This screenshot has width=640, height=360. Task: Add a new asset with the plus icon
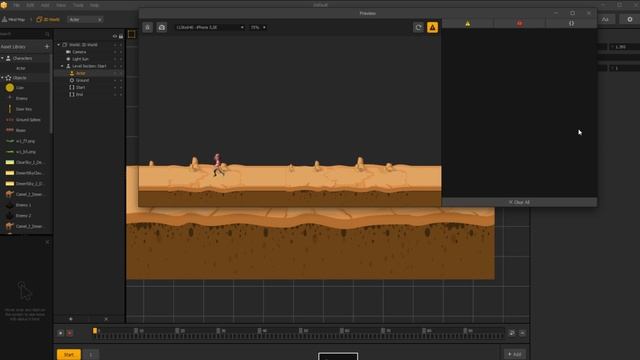coord(47,47)
